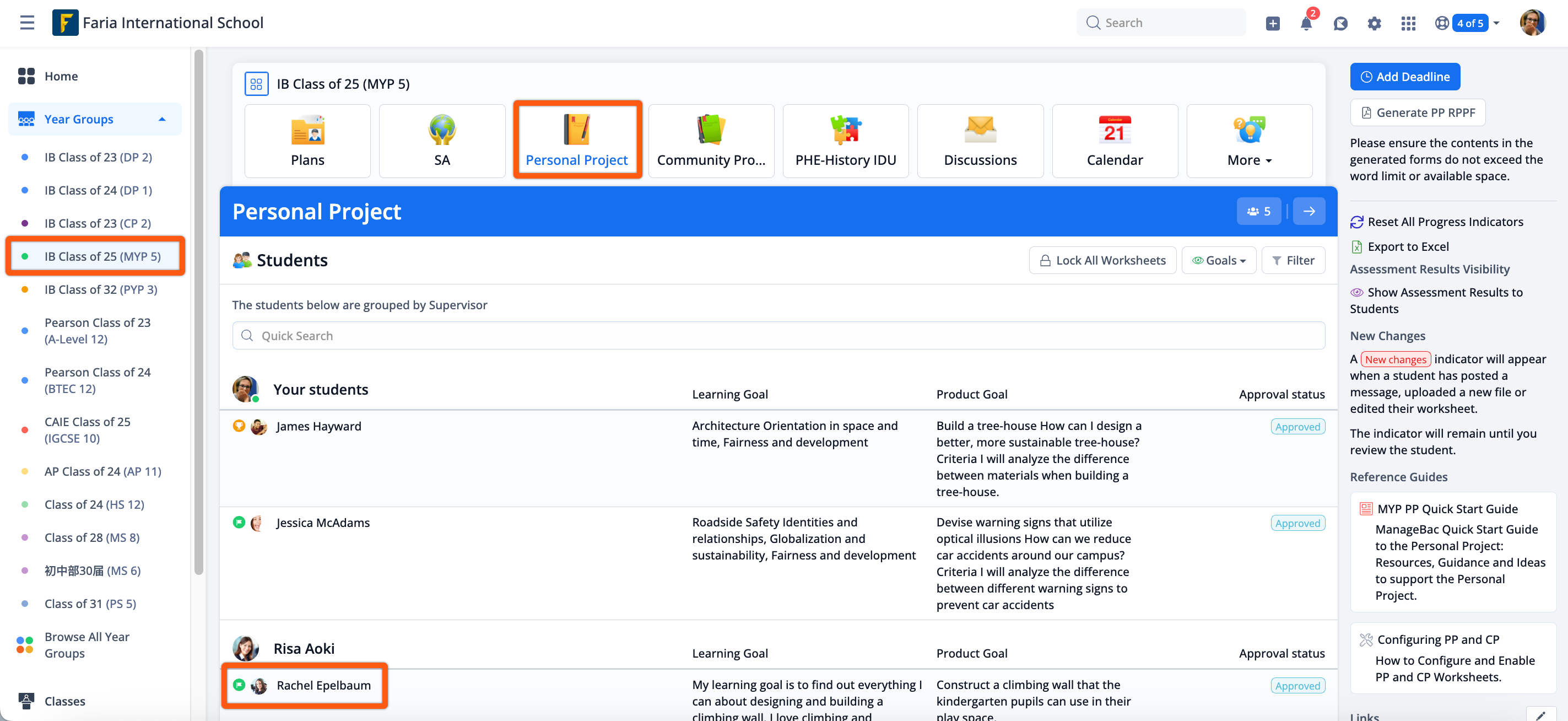Open the Plans tile
The image size is (1568, 721).
[x=307, y=141]
